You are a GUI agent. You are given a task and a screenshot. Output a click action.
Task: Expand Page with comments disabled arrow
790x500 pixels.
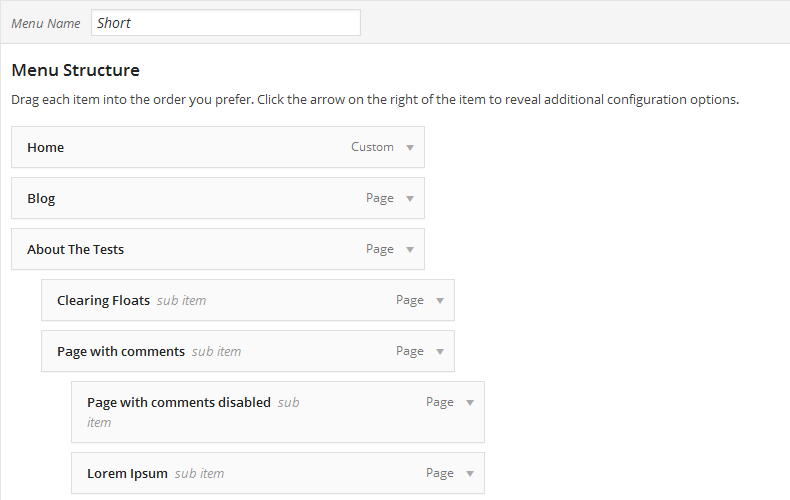coord(470,403)
